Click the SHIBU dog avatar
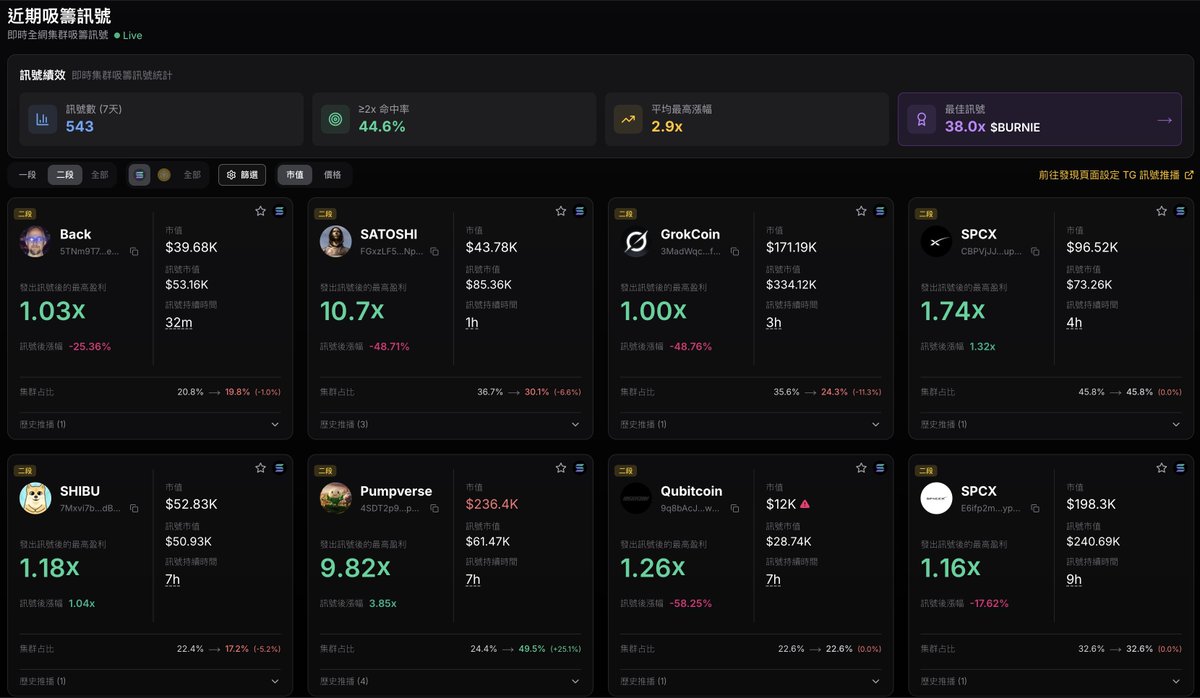 (35, 498)
